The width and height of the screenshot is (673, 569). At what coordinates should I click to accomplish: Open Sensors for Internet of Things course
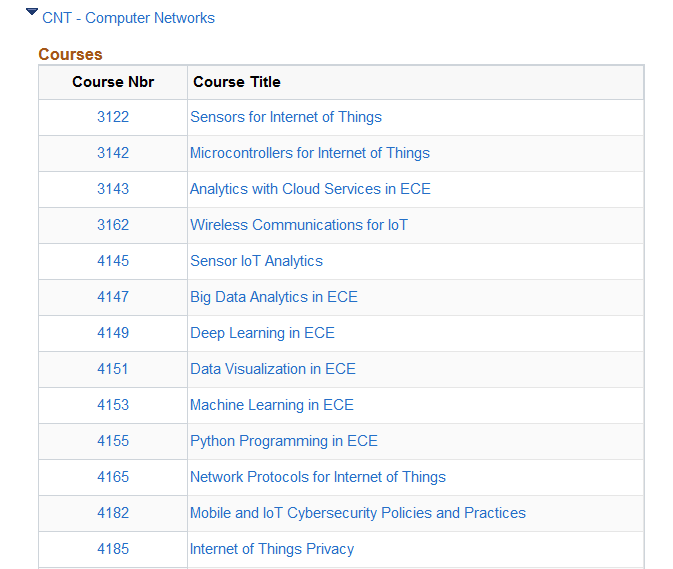(x=285, y=117)
